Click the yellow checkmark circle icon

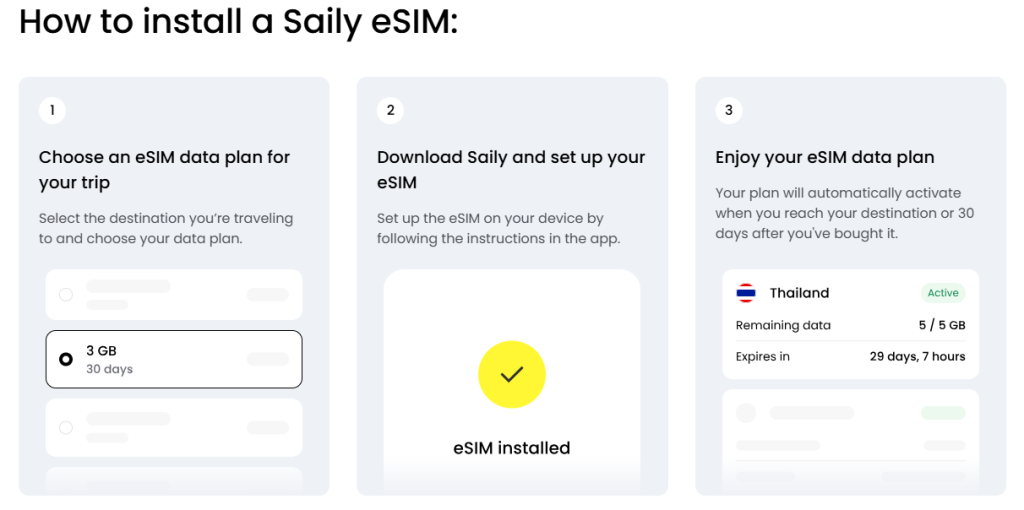[x=511, y=374]
